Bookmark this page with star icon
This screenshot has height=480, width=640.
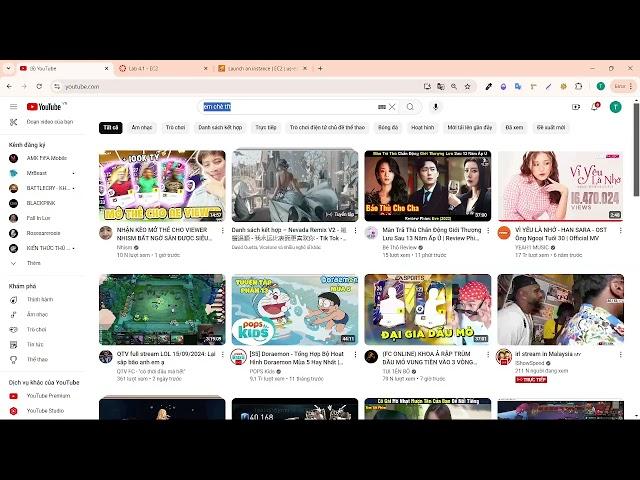(x=468, y=87)
